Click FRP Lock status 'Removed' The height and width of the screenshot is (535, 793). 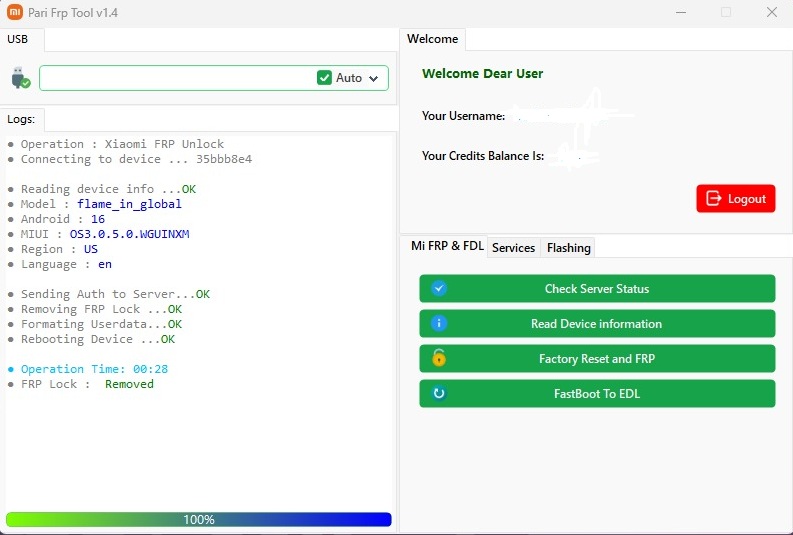pos(129,384)
